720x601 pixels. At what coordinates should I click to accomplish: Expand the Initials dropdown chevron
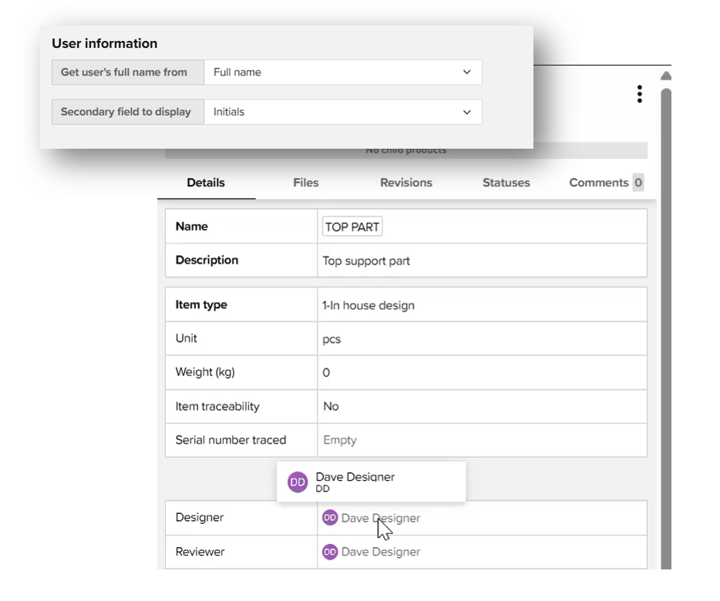click(x=466, y=112)
